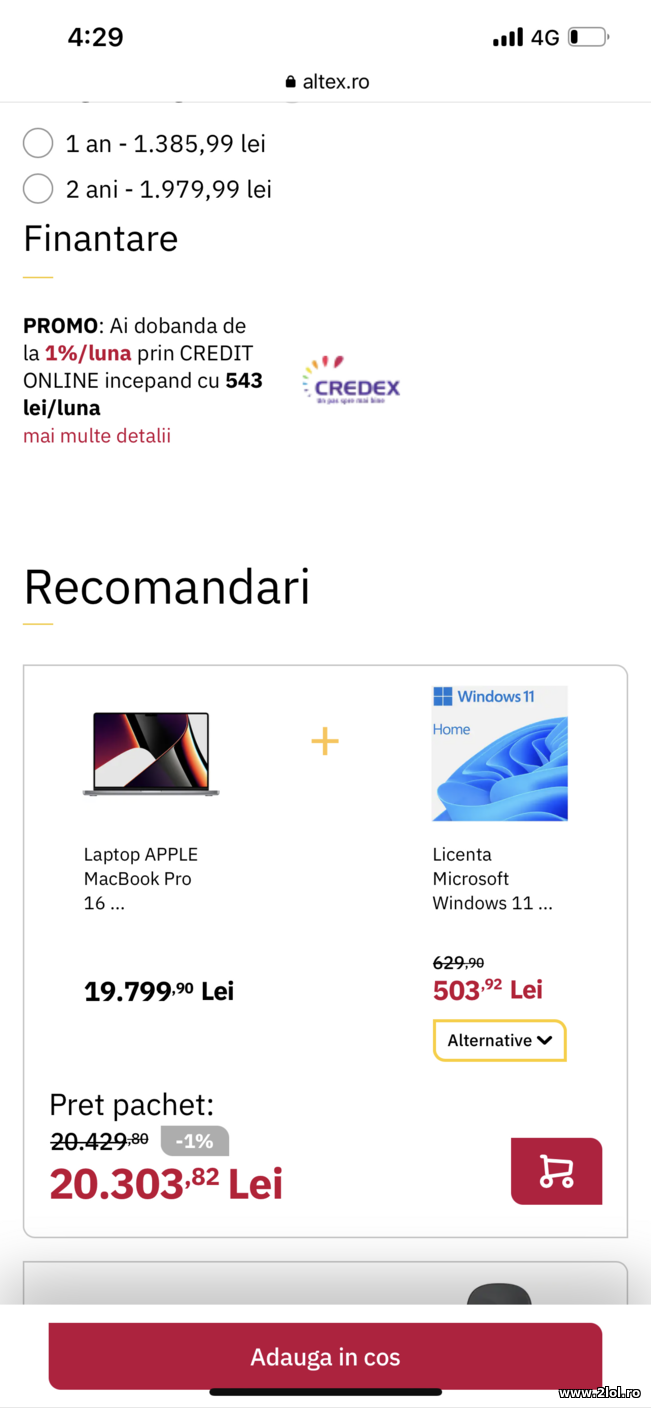Choose the one-year warranty radio button
This screenshot has height=1408, width=651.
(x=37, y=143)
